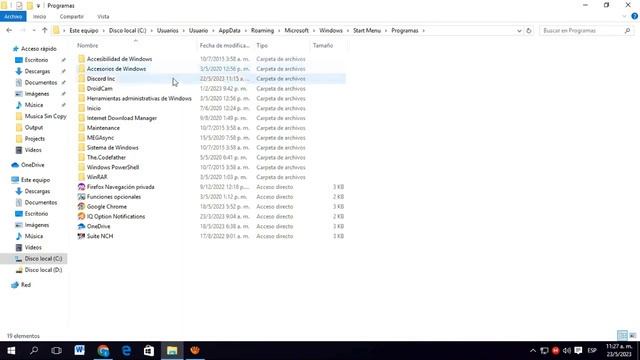This screenshot has height=360, width=640.
Task: Sort by Fecha de modificación column
Action: [x=225, y=45]
